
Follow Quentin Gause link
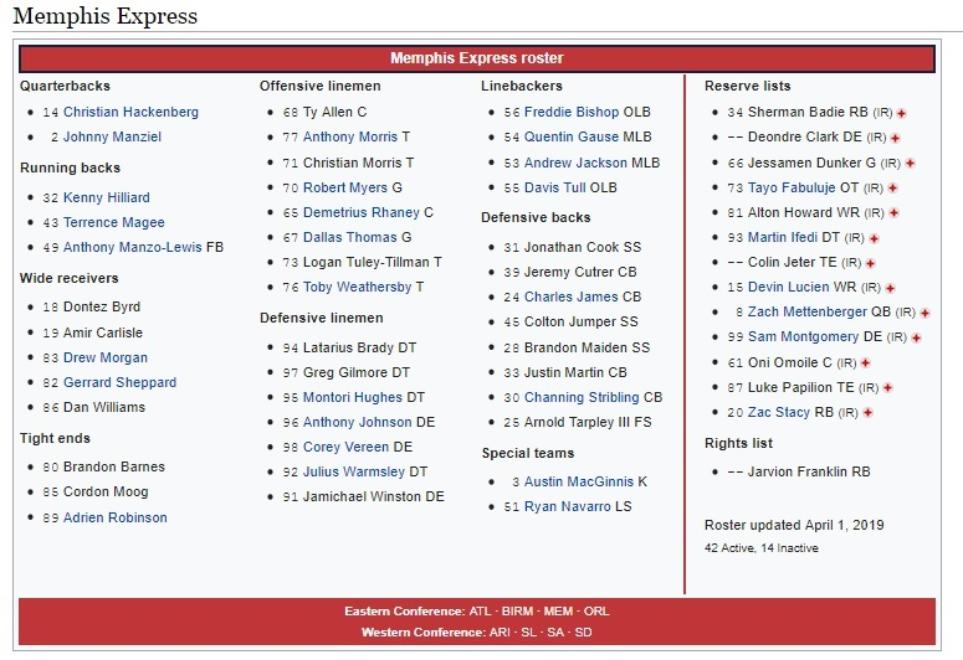coord(571,137)
